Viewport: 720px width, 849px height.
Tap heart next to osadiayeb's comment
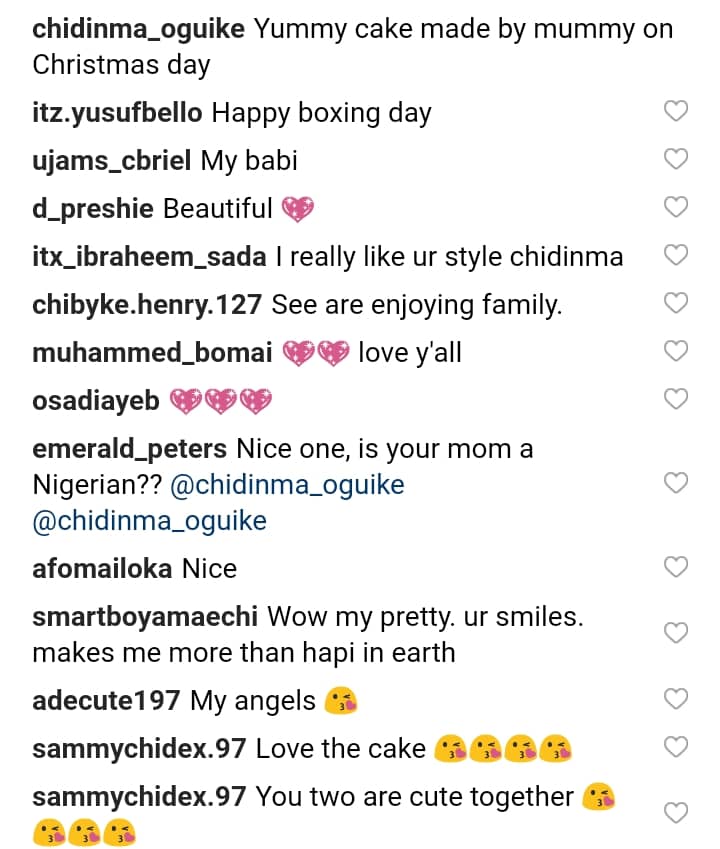(x=677, y=400)
